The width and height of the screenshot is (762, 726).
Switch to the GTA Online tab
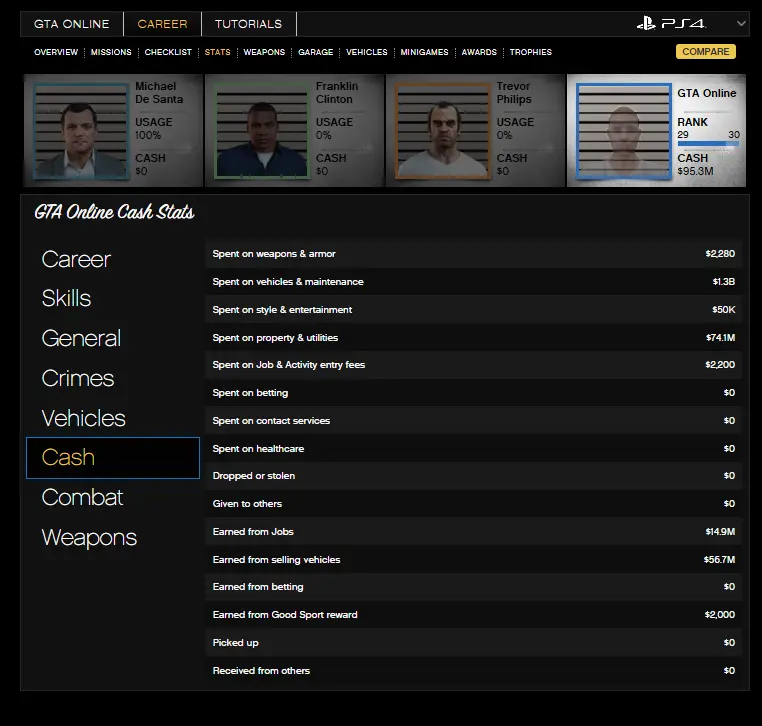[71, 24]
